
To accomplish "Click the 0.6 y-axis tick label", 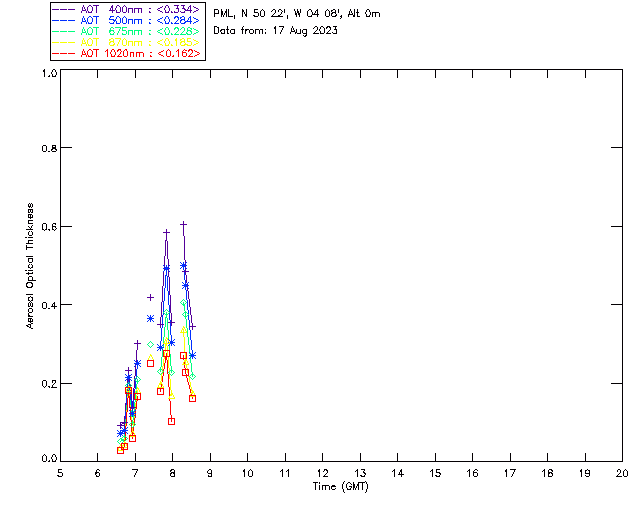I will (x=49, y=227).
